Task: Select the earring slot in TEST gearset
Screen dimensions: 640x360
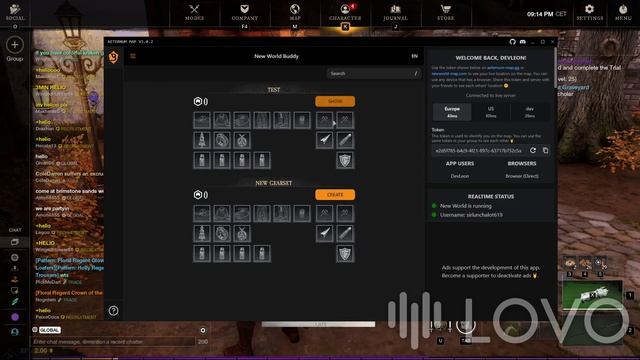Action: 242,140
